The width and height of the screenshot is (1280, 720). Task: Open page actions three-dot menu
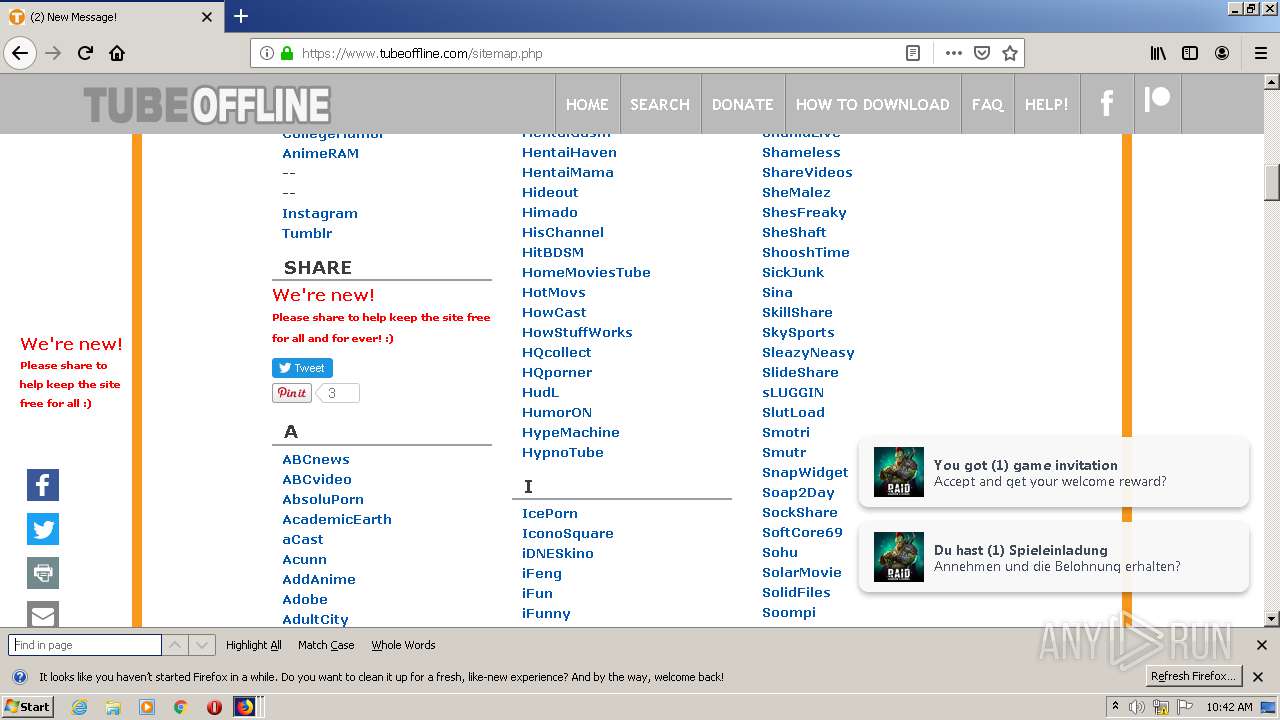pyautogui.click(x=953, y=53)
